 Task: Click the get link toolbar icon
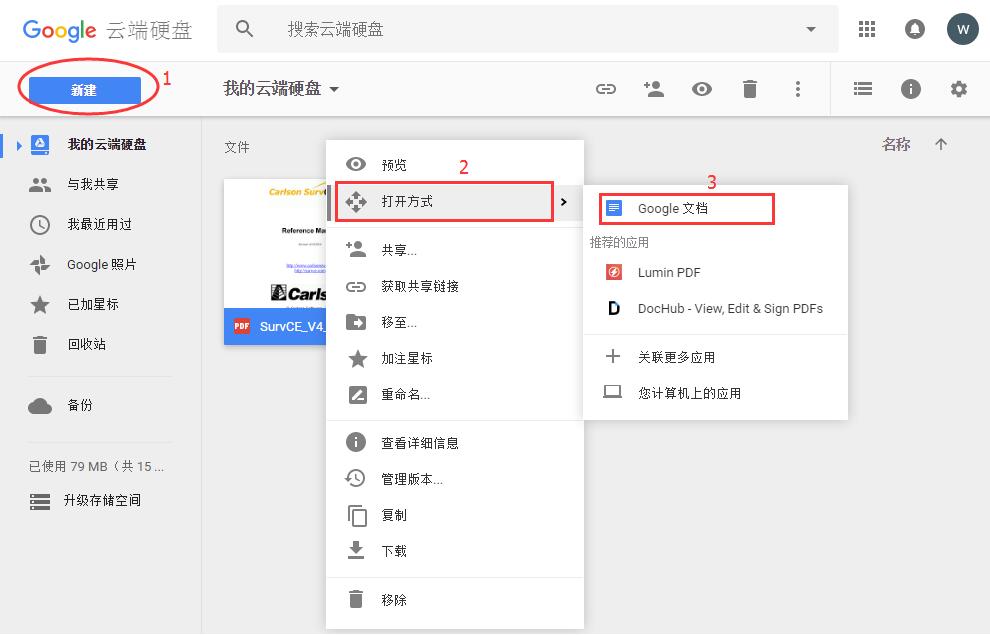pos(605,89)
